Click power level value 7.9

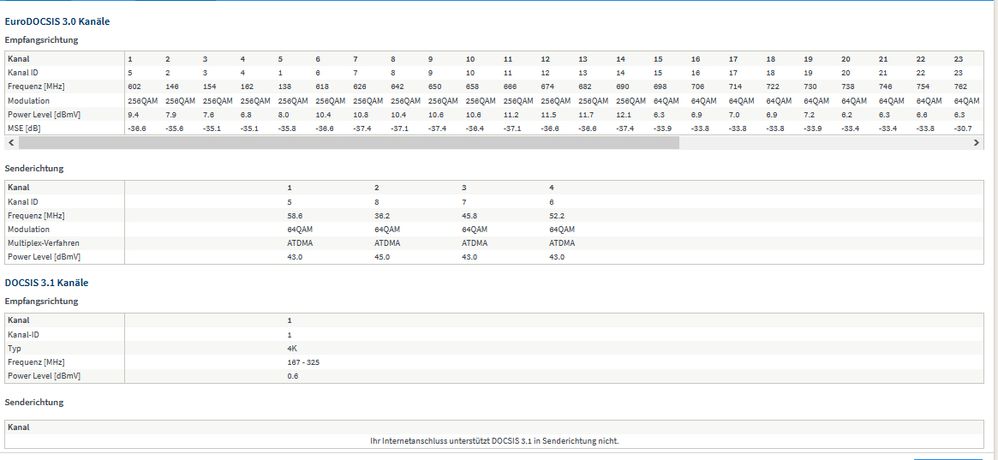point(171,115)
